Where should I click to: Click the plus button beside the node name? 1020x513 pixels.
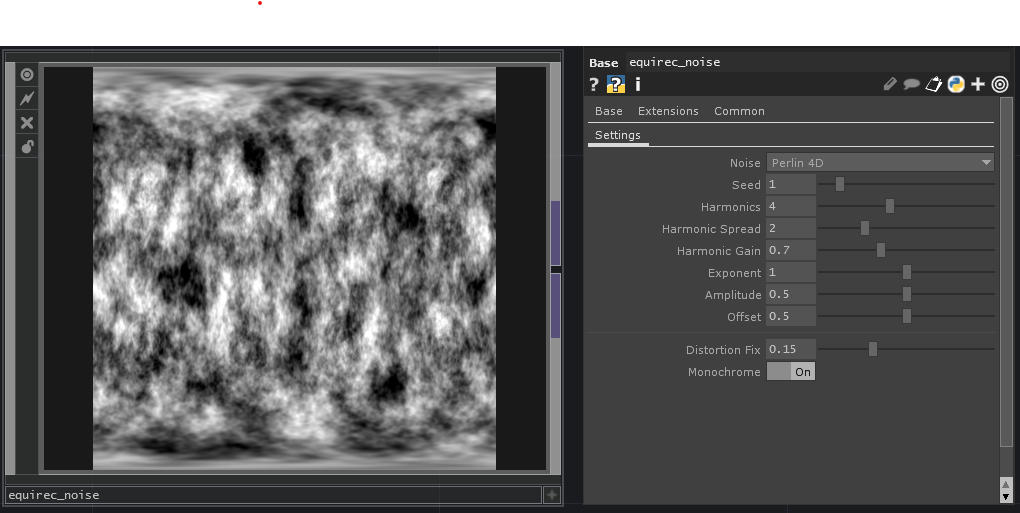(x=551, y=495)
